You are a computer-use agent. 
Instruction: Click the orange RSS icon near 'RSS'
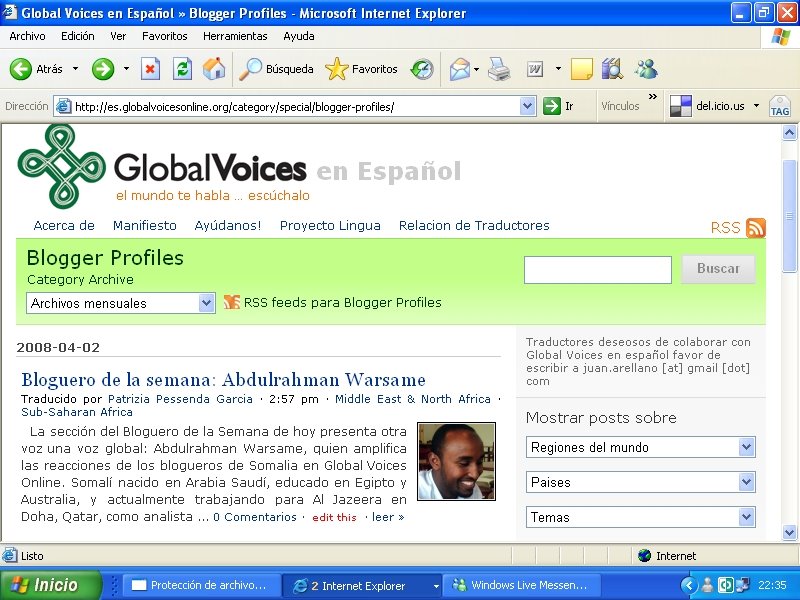point(756,228)
